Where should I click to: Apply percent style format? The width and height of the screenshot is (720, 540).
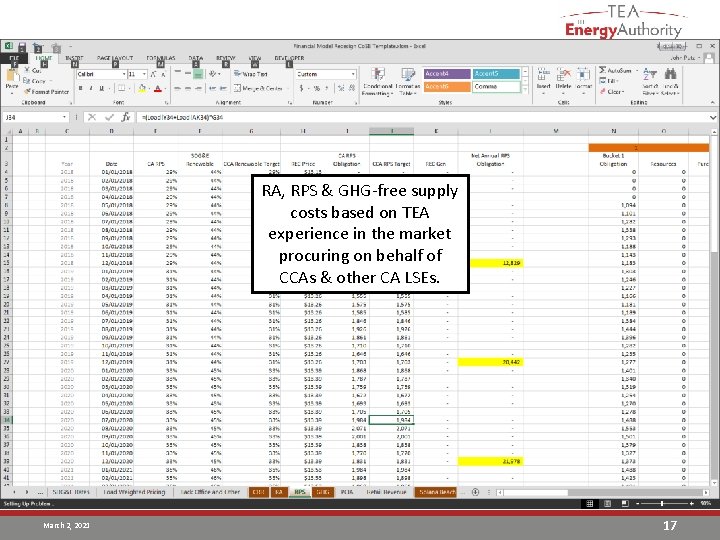316,88
